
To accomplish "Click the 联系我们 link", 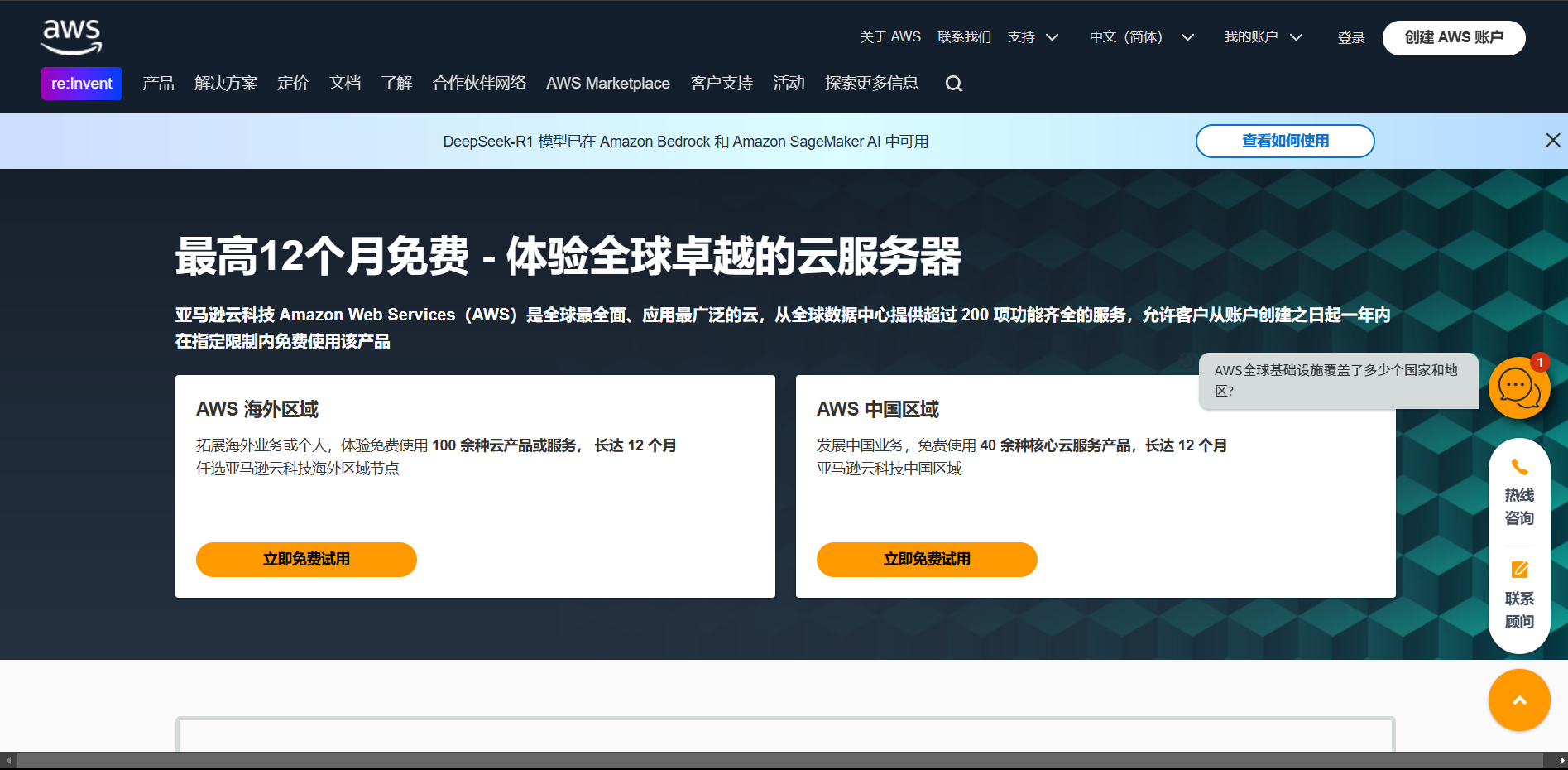I will tap(964, 37).
